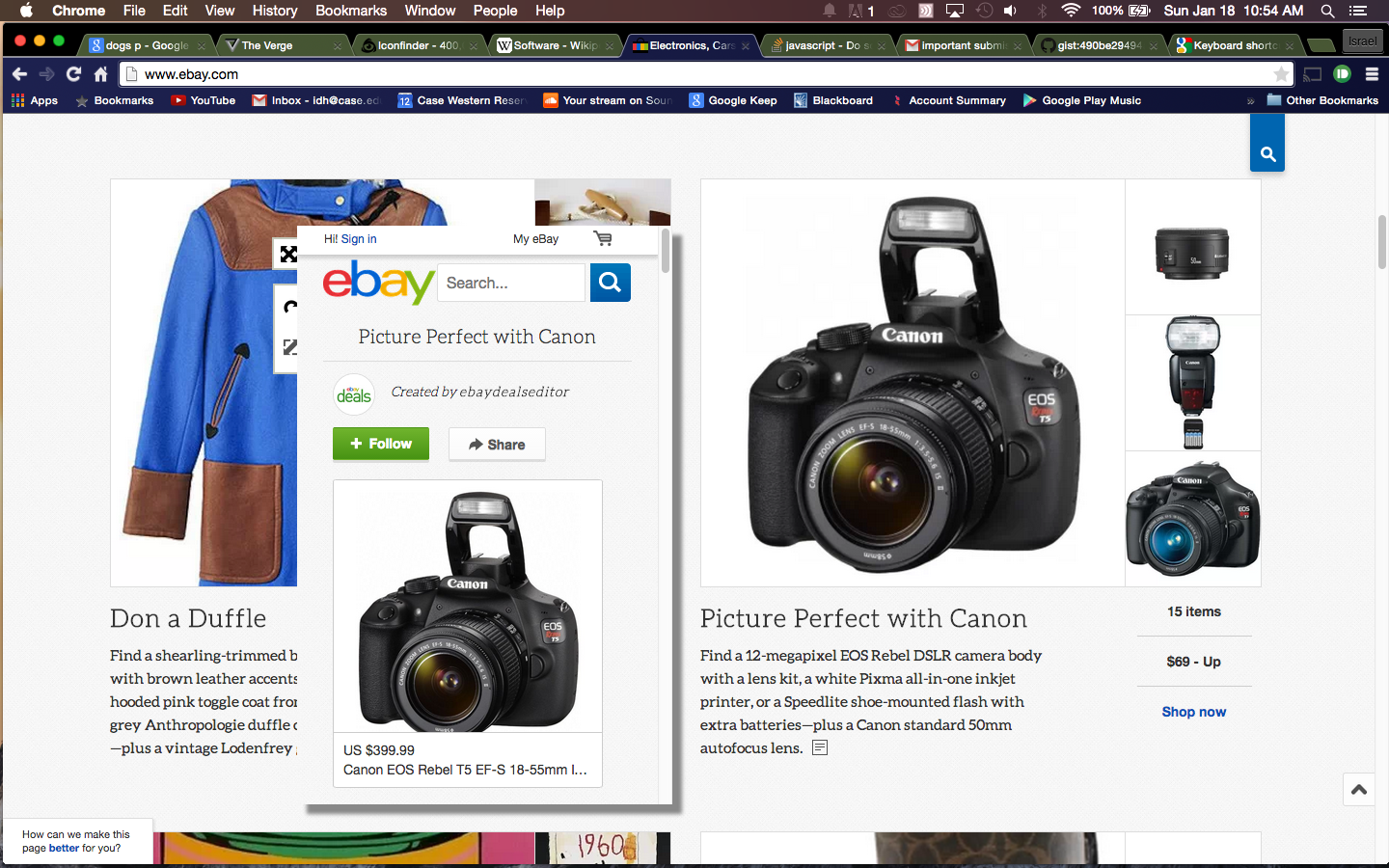The height and width of the screenshot is (868, 1389).
Task: Click the AirPlay display icon in menu bar
Action: pyautogui.click(x=955, y=11)
